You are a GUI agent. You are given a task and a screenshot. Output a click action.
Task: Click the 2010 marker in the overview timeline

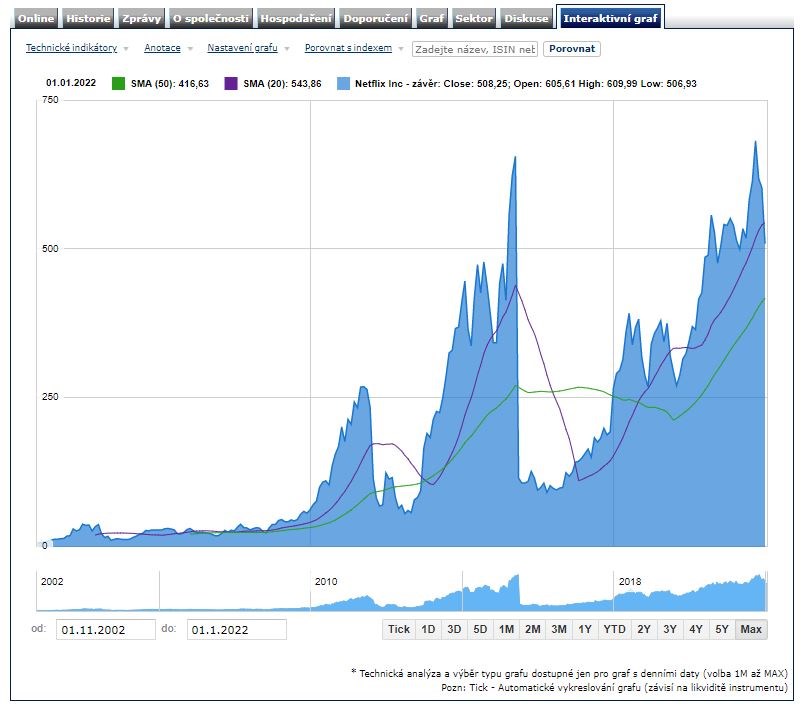pyautogui.click(x=326, y=581)
